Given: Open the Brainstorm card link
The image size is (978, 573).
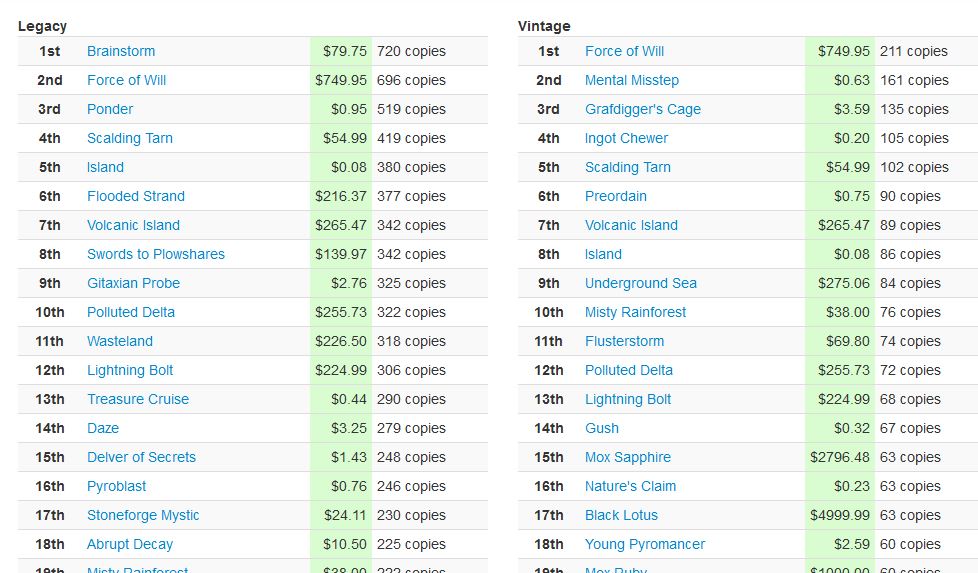Looking at the screenshot, I should [x=121, y=51].
